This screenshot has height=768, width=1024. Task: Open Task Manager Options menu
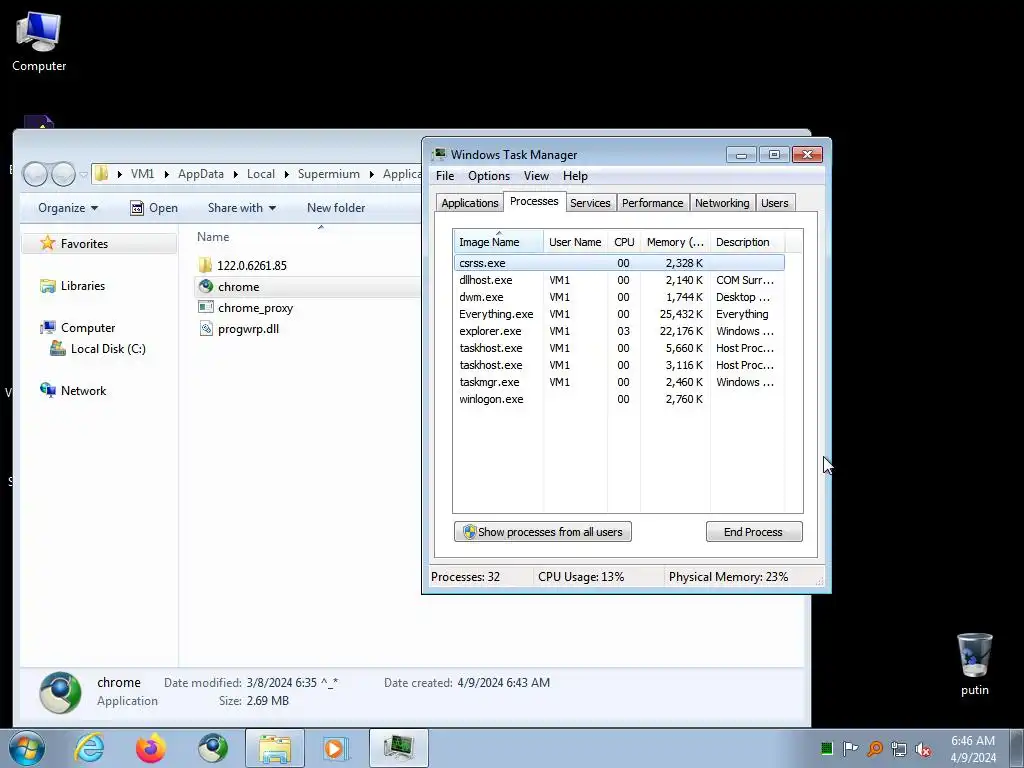[x=488, y=176]
